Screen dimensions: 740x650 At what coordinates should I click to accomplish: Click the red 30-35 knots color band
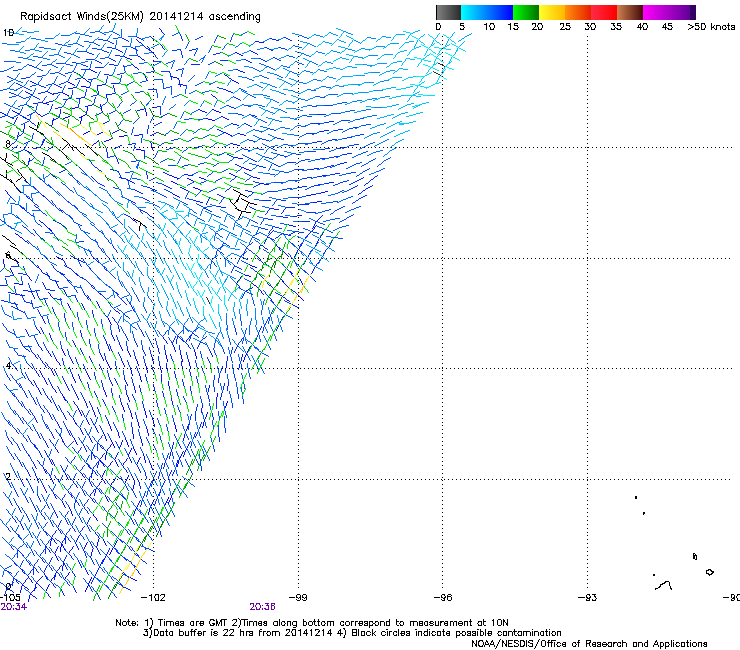[604, 12]
